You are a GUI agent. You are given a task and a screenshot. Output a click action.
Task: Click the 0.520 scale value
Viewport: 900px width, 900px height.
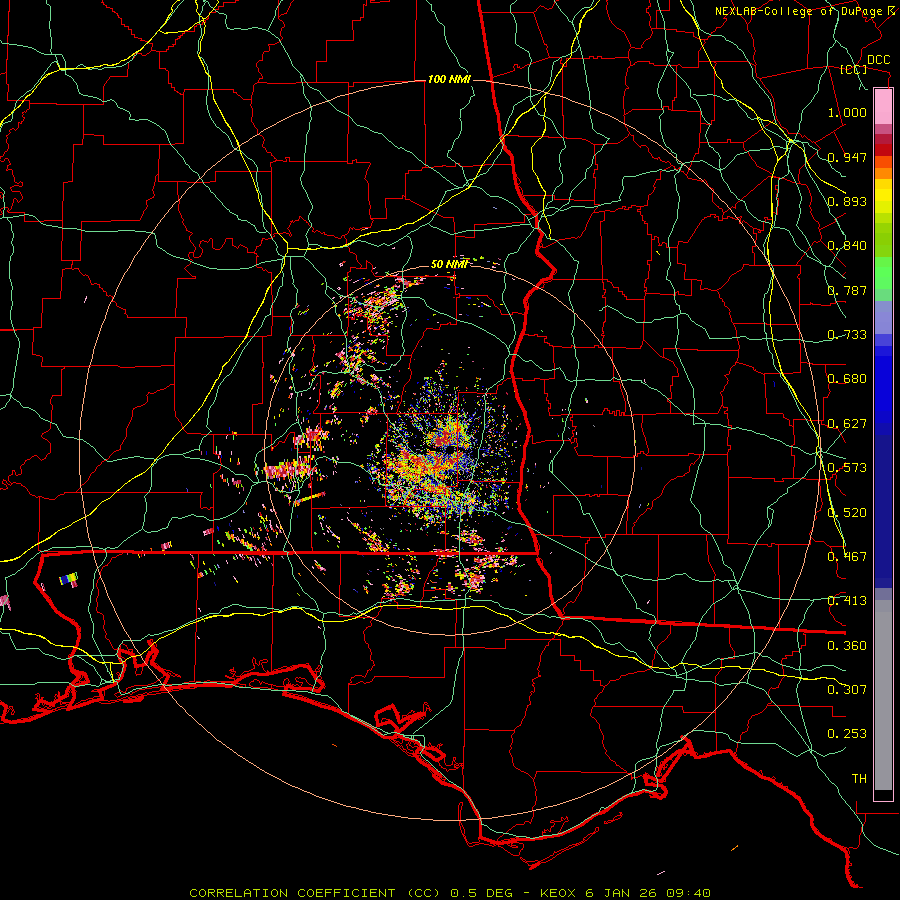click(x=847, y=513)
